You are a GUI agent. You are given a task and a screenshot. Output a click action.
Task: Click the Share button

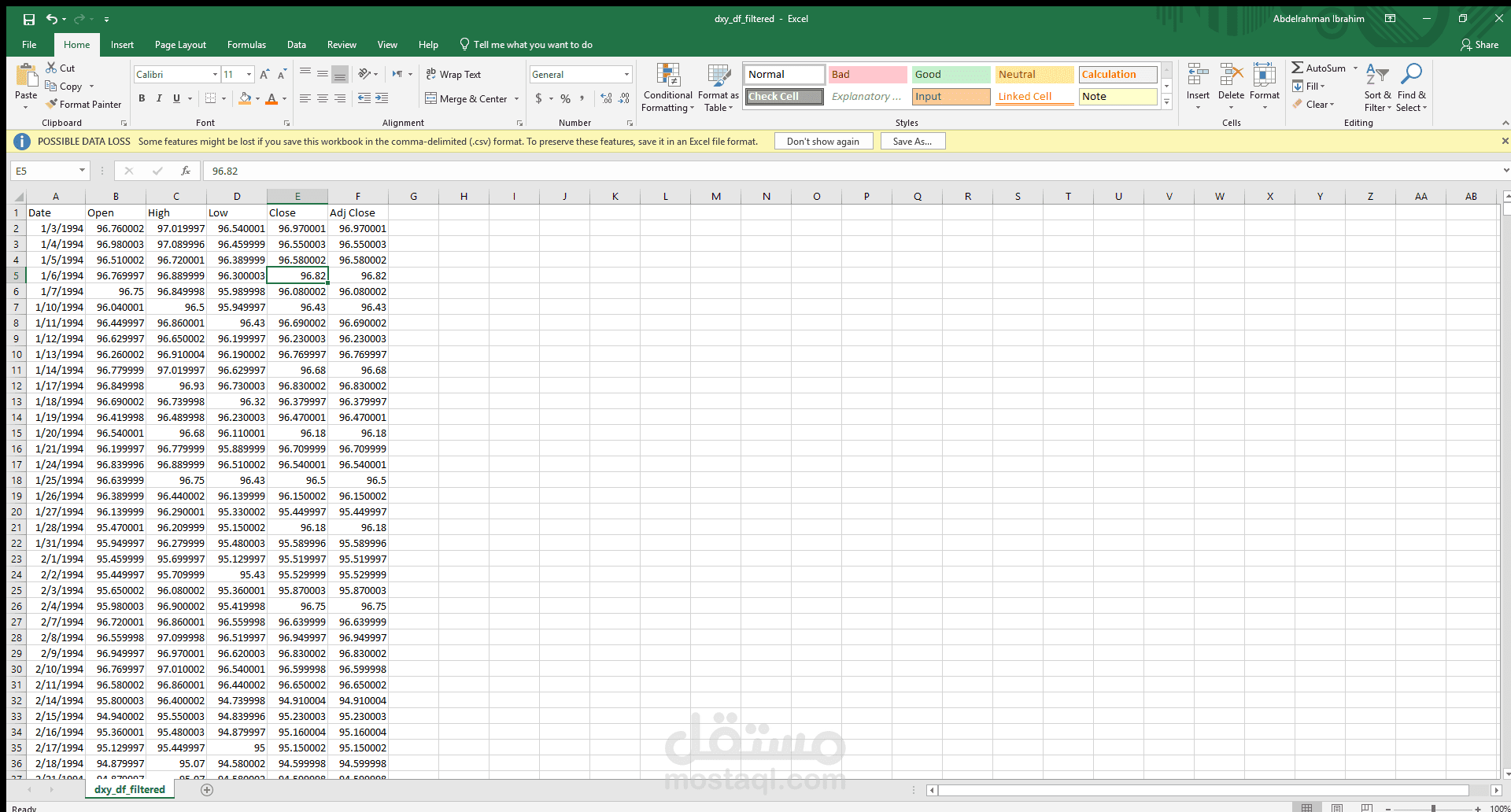(1480, 45)
